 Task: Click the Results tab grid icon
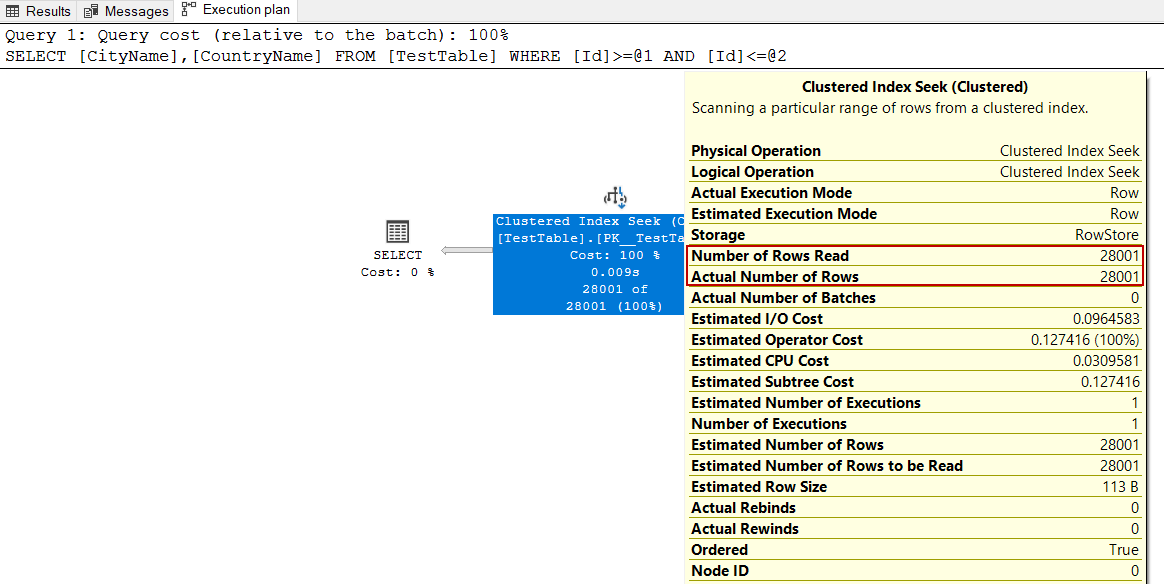click(13, 11)
